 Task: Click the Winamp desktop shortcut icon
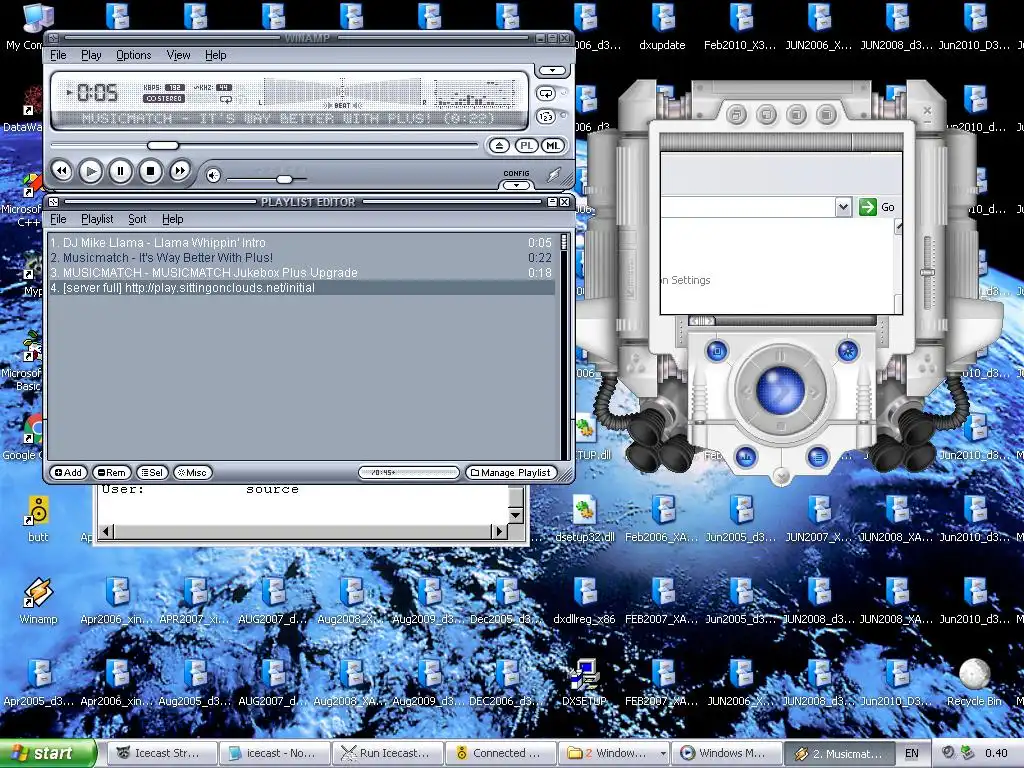(x=38, y=601)
